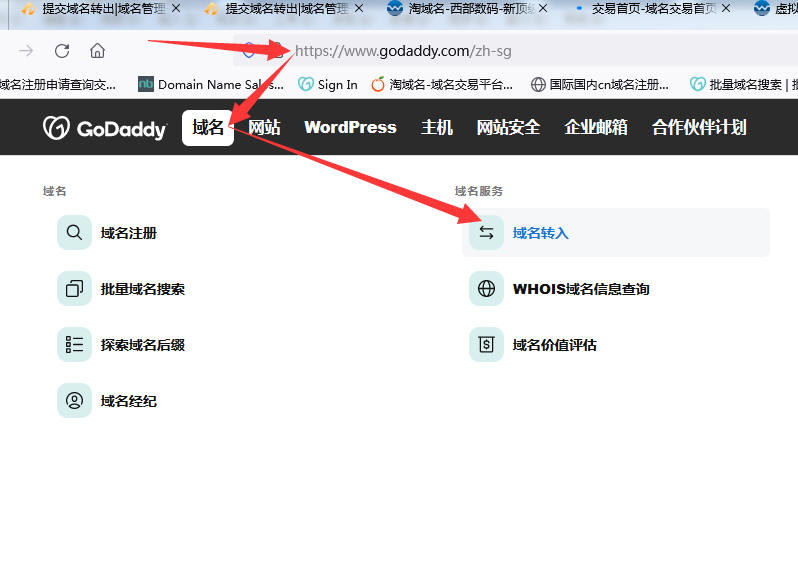Click the transfer arrows icon beside 域名转入
Screen dimensions: 798x573
click(x=486, y=233)
